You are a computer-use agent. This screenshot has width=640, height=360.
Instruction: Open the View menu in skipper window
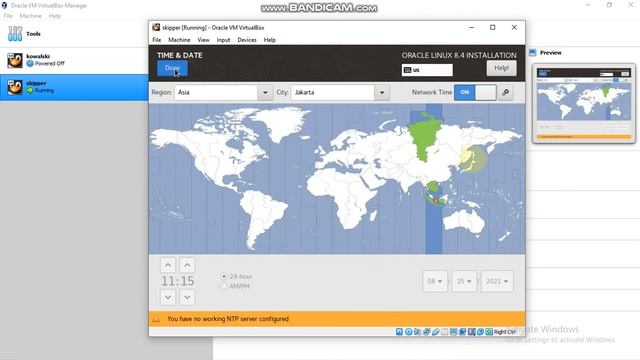coord(203,40)
